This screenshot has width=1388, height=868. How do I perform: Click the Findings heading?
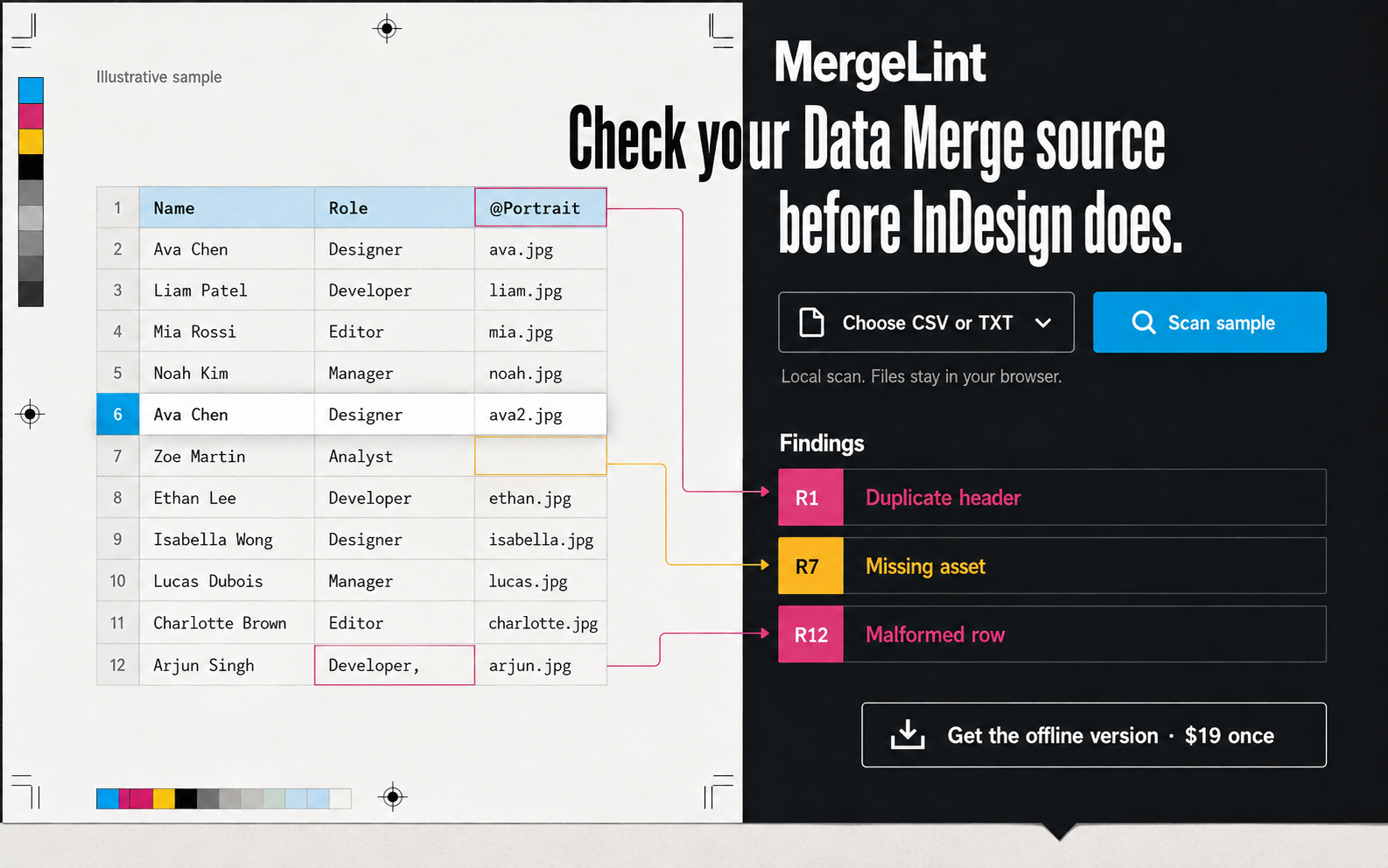click(x=822, y=443)
